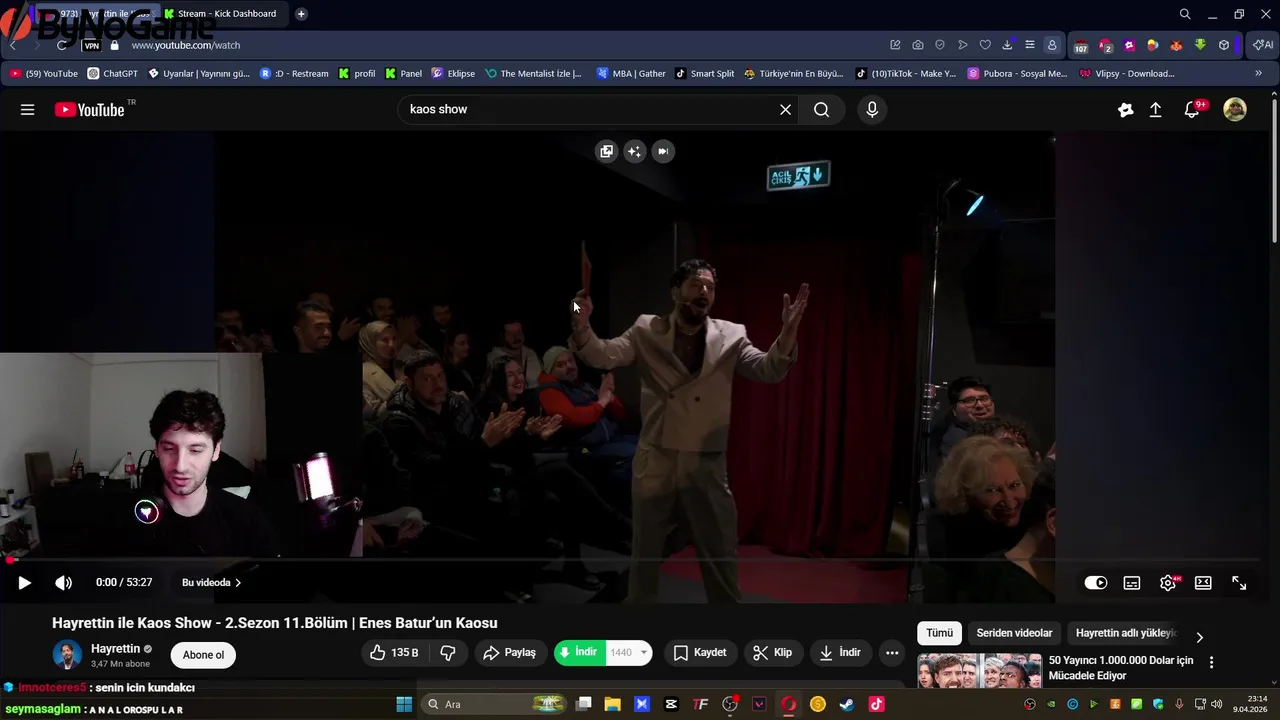Select 'Hayrettin adlı yükleyici' chip
Viewport: 1280px width, 720px height.
pos(1126,633)
